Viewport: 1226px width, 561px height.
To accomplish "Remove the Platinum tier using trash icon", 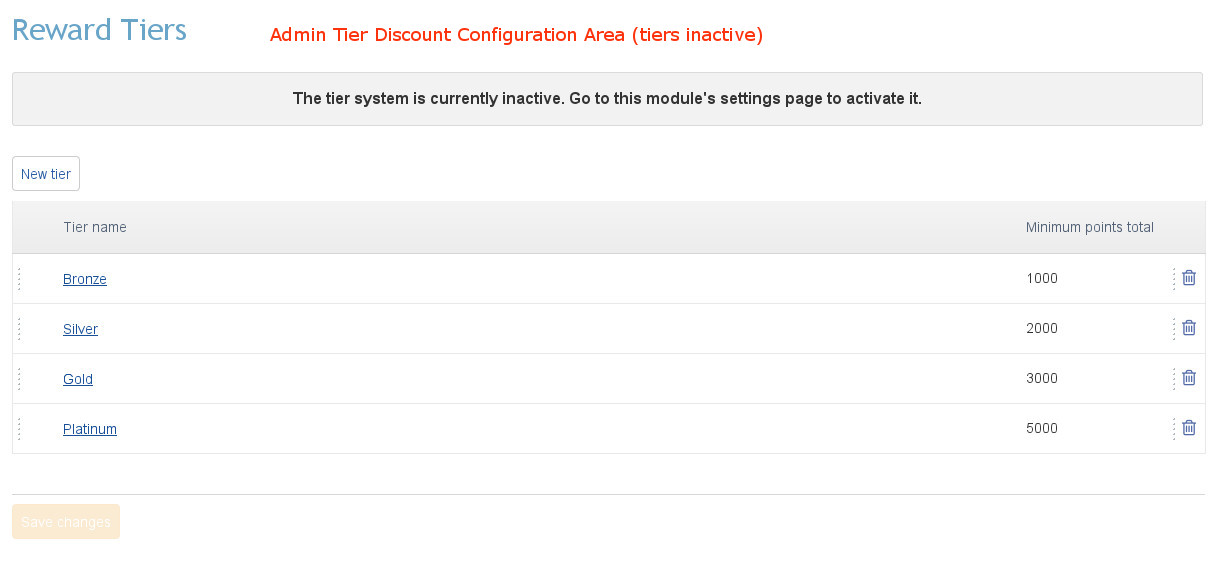I will coord(1189,428).
